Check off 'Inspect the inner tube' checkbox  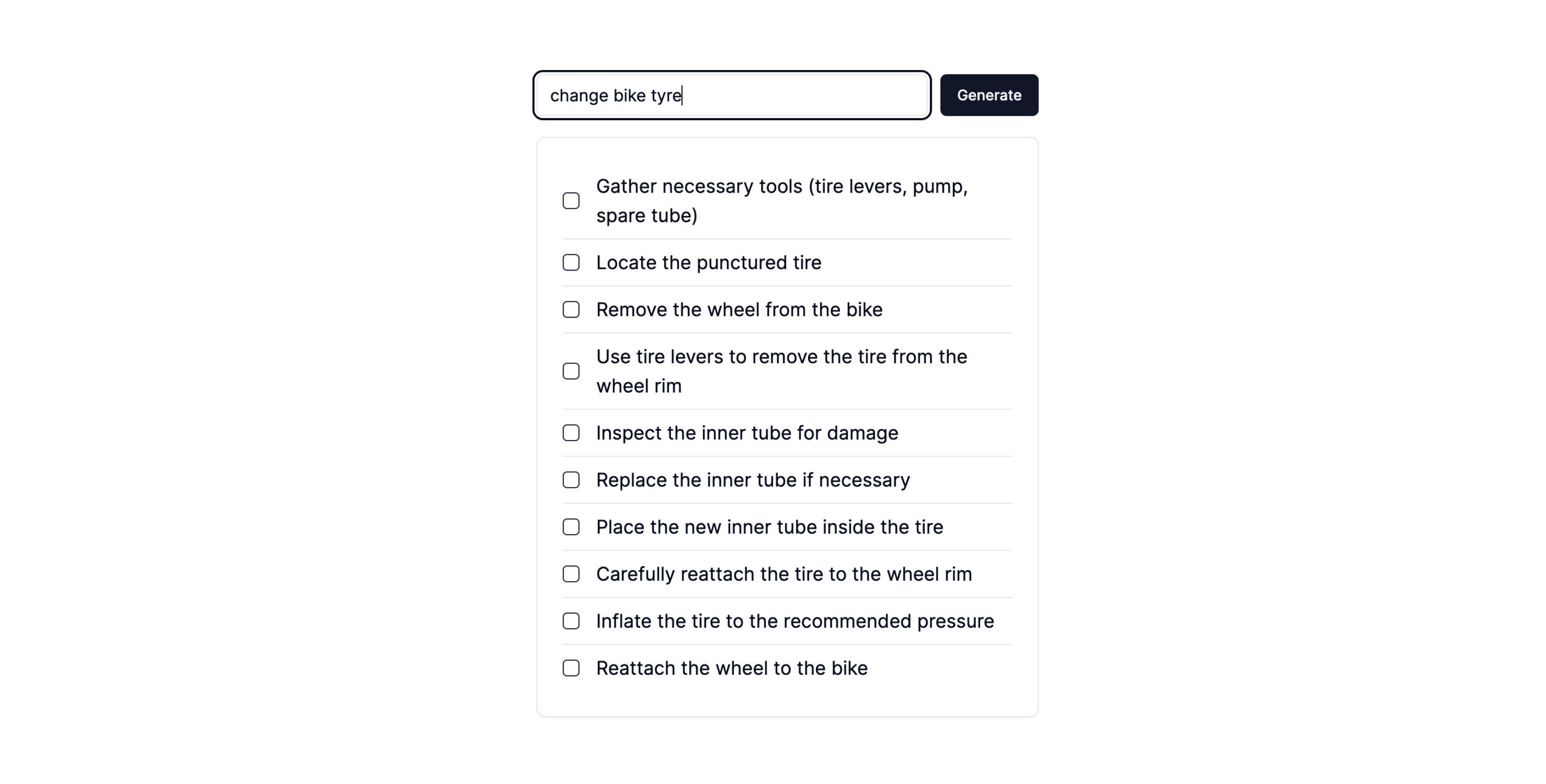click(x=571, y=433)
